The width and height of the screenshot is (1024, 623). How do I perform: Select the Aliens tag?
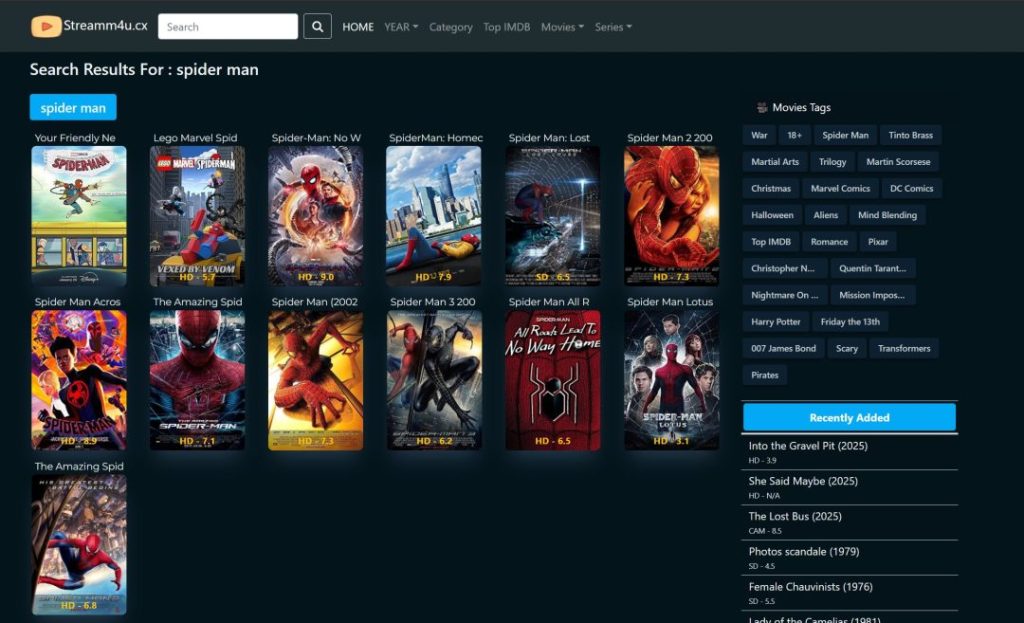coord(825,216)
